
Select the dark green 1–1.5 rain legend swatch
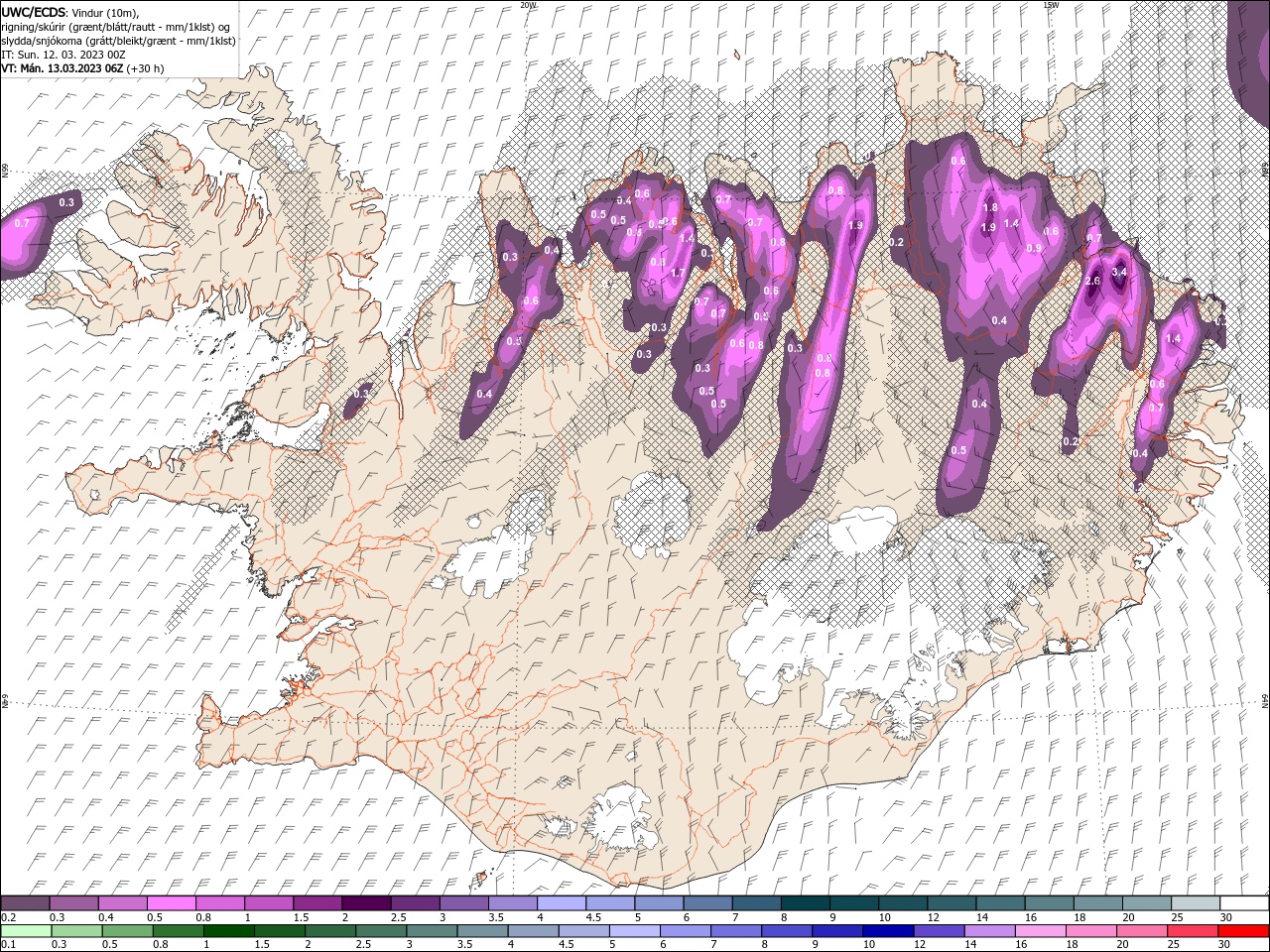point(228,931)
